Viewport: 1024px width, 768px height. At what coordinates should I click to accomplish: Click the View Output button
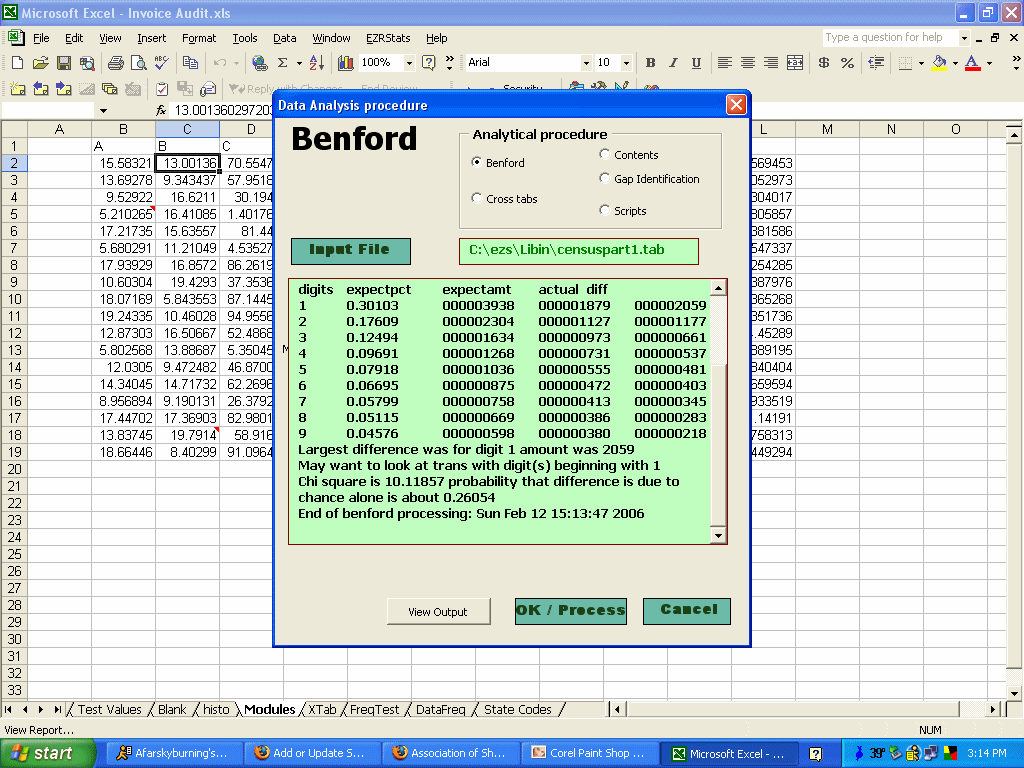tap(438, 612)
